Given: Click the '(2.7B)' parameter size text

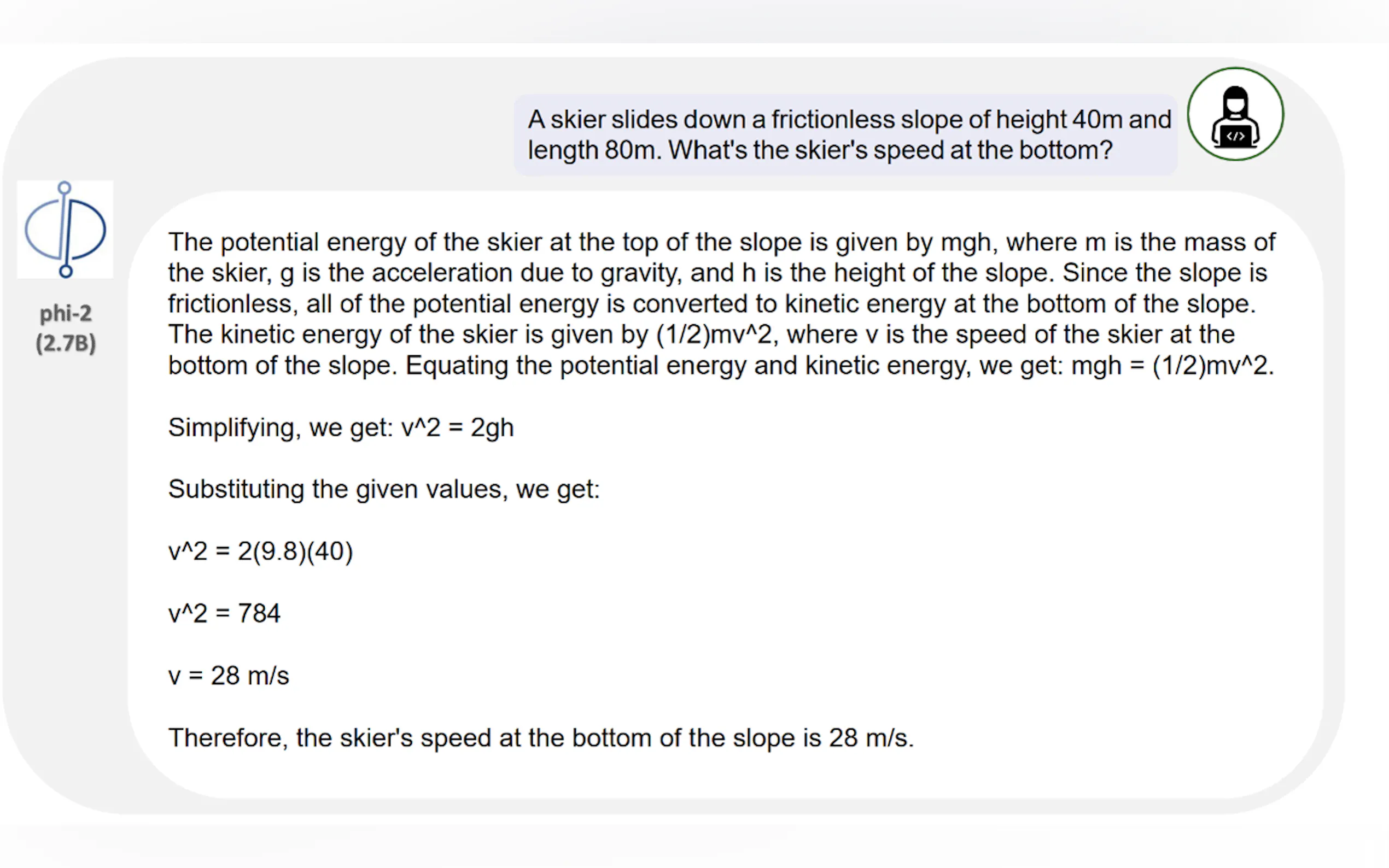Looking at the screenshot, I should 66,343.
